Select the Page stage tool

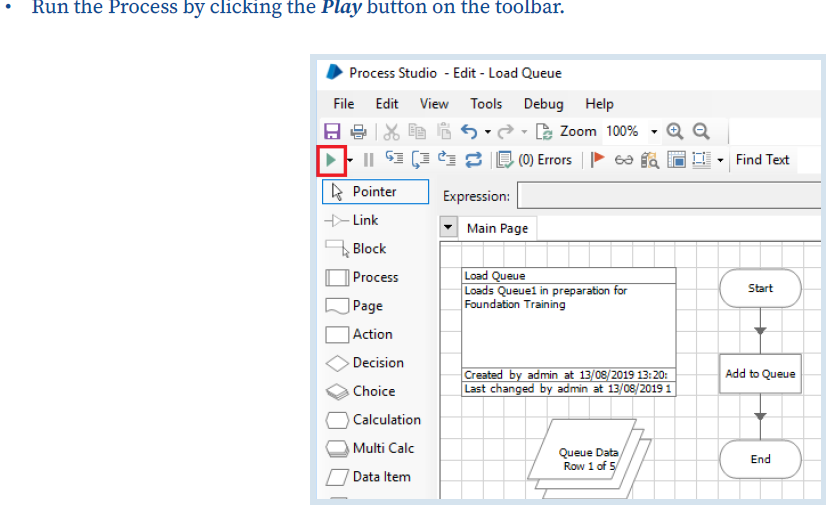click(353, 306)
